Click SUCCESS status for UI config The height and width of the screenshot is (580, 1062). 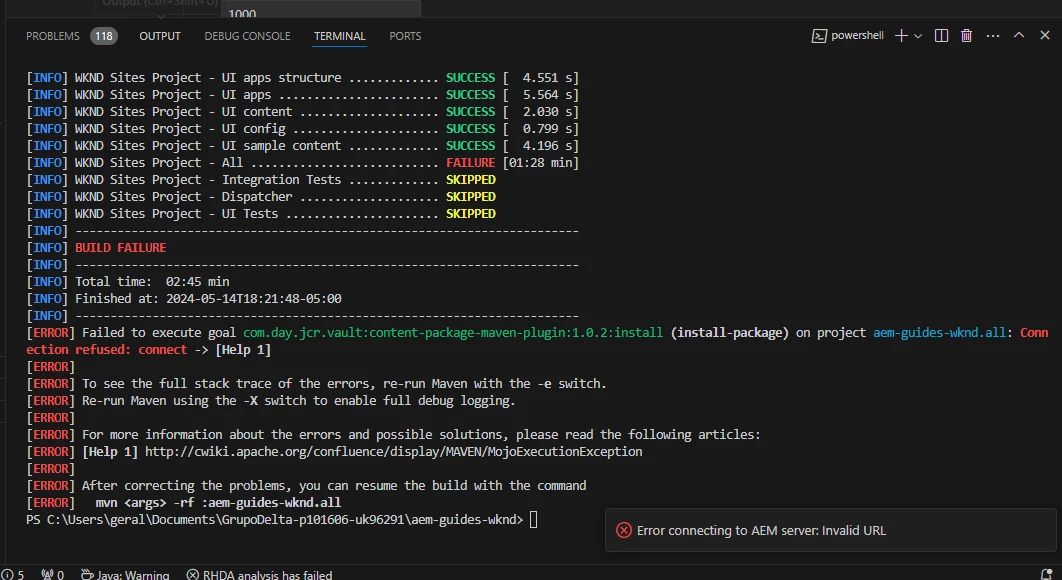[471, 129]
